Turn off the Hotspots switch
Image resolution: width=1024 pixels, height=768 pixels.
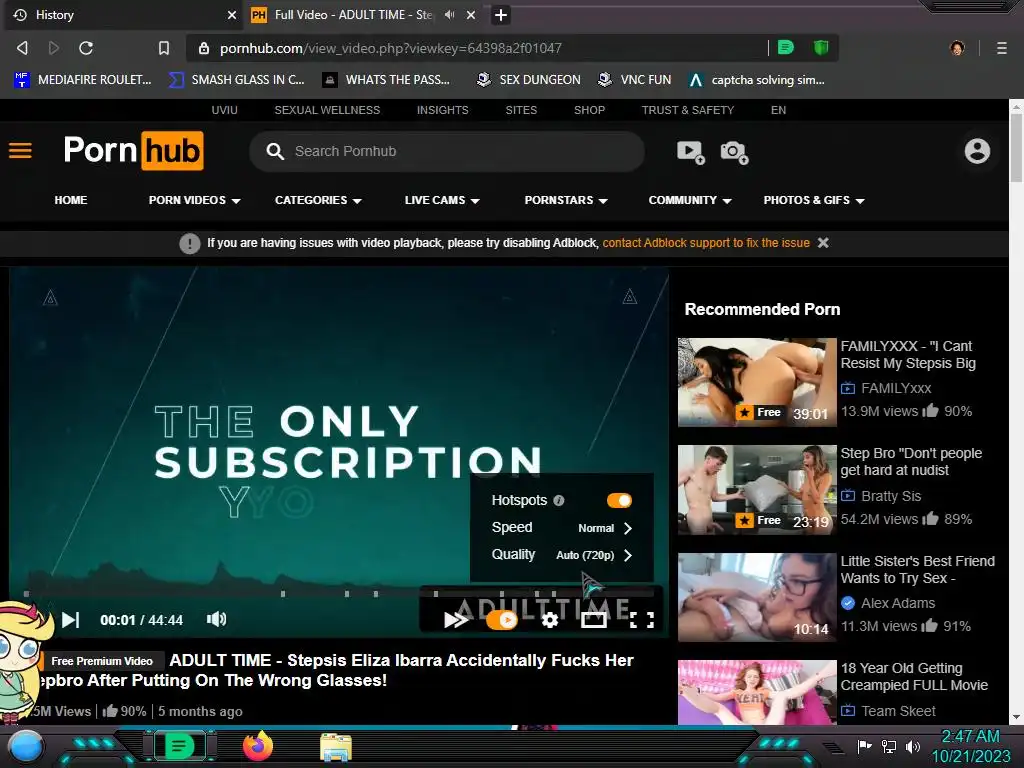[x=619, y=500]
